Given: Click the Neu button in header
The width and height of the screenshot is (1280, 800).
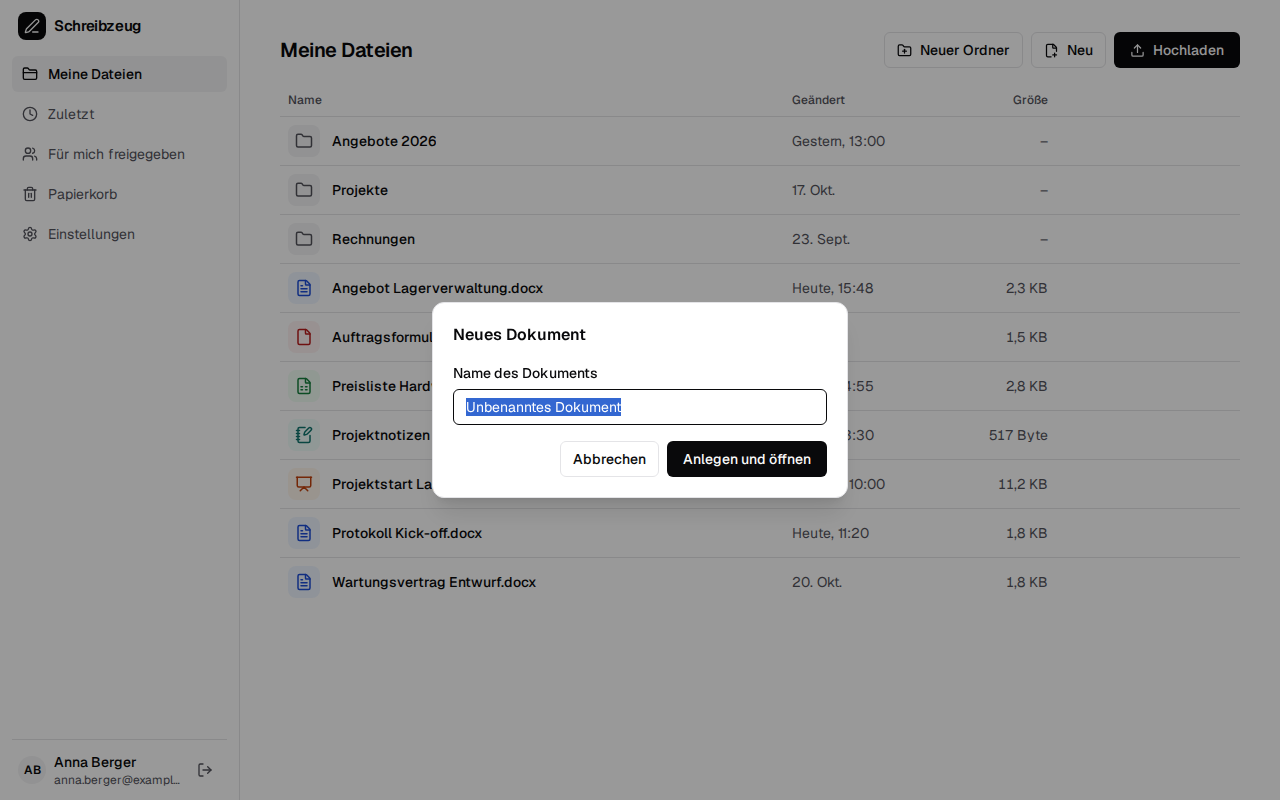Looking at the screenshot, I should pos(1068,50).
